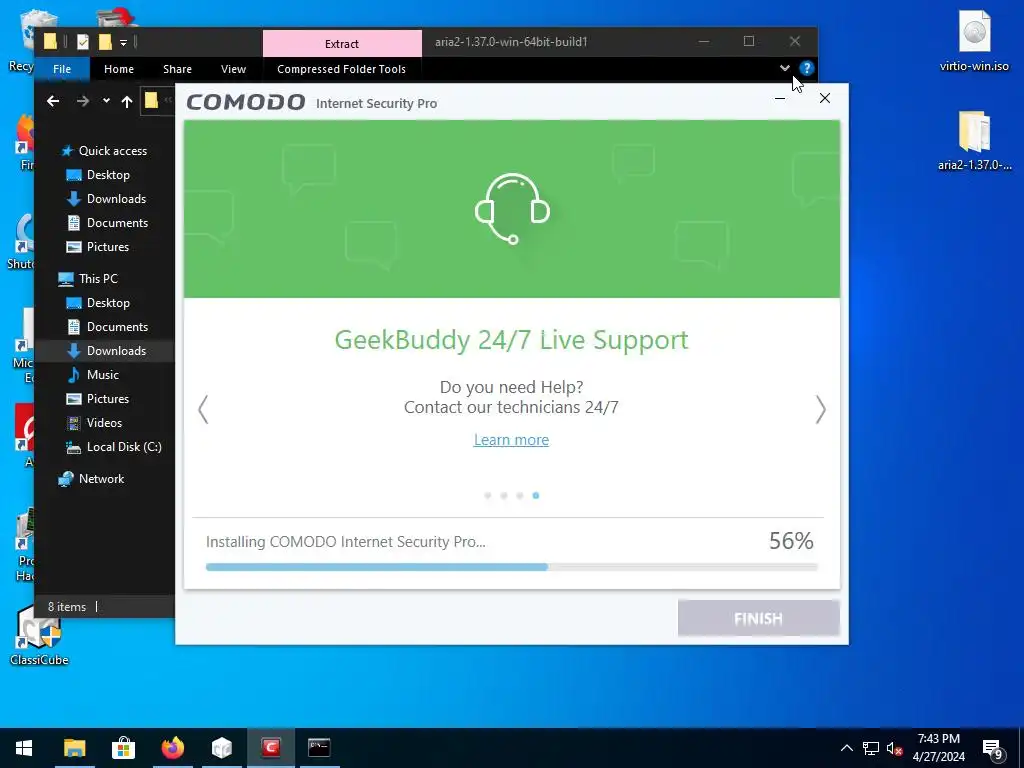Select the Extract contextual tab

tap(342, 44)
